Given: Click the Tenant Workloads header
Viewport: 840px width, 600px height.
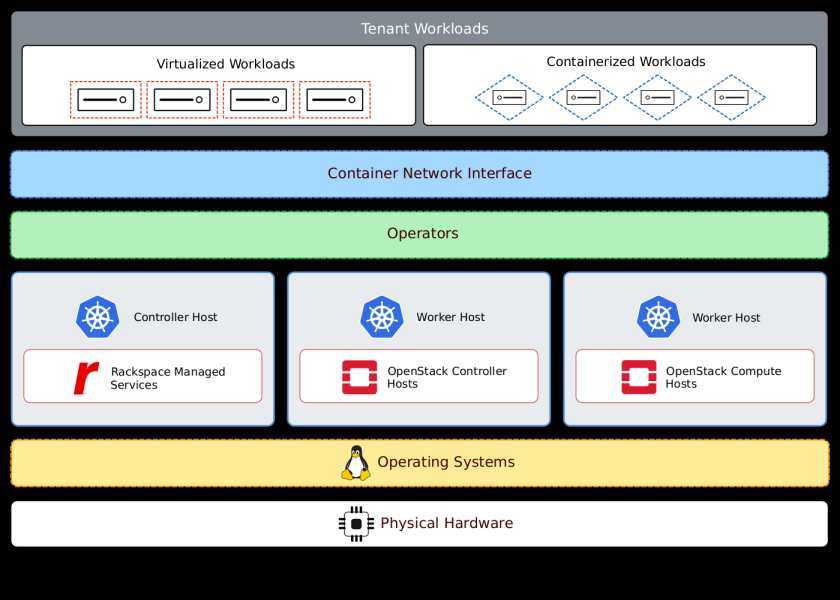Looking at the screenshot, I should (x=424, y=28).
